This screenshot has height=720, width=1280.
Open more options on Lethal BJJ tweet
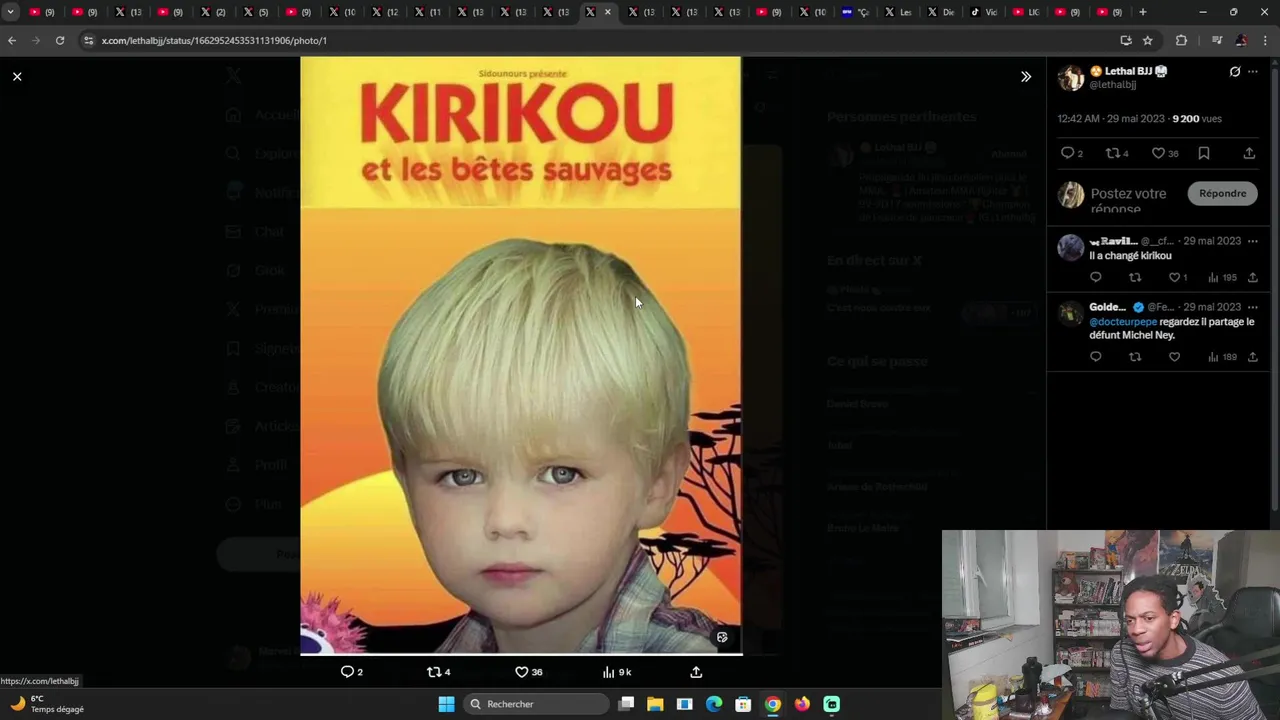point(1252,72)
